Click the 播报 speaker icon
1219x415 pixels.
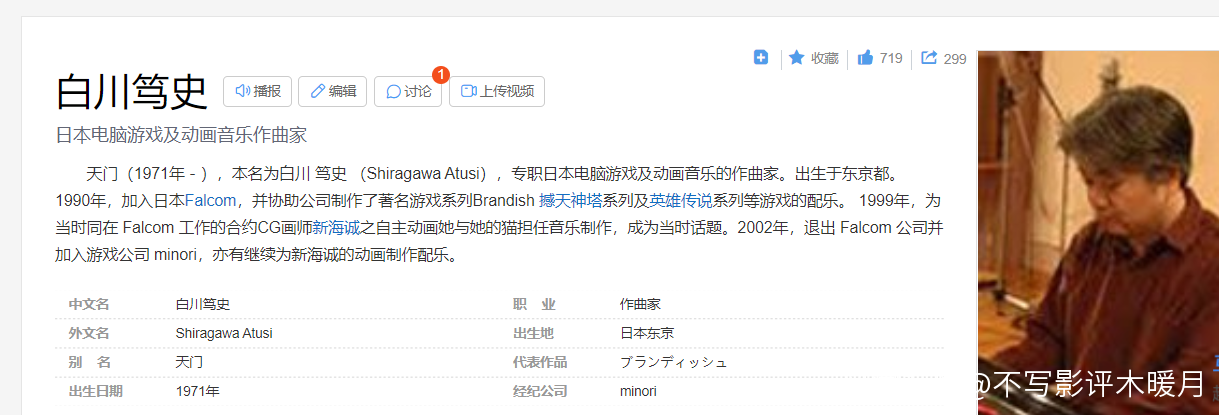[242, 91]
